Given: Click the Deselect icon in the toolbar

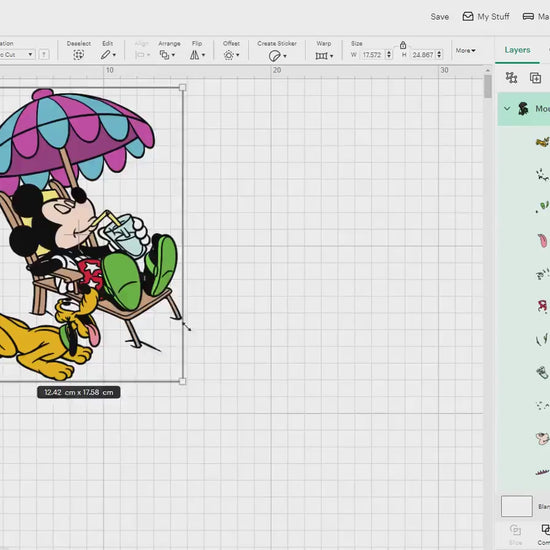Looking at the screenshot, I should click(x=79, y=55).
